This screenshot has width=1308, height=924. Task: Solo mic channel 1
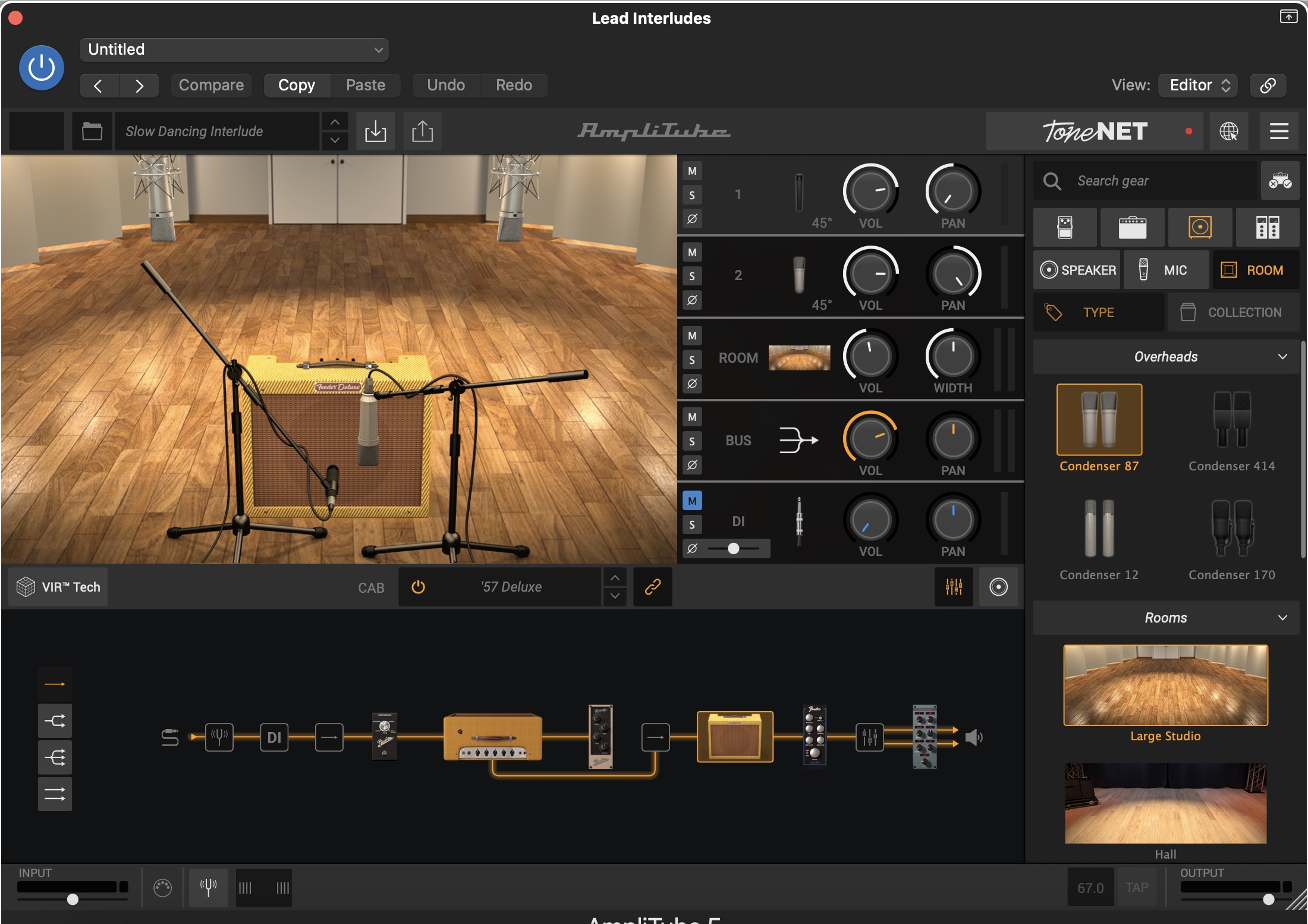pos(692,195)
